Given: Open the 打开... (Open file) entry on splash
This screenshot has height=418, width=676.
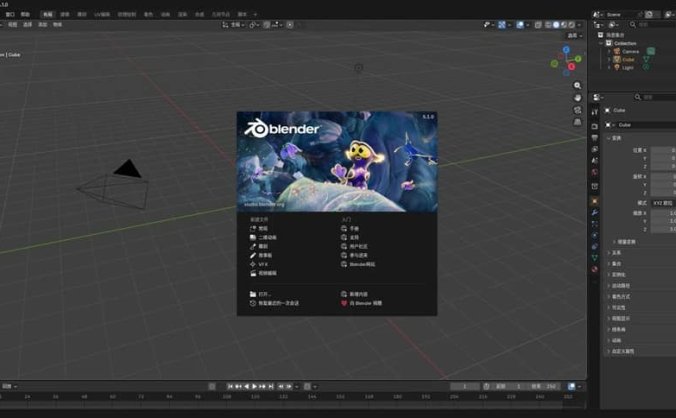Looking at the screenshot, I should tap(260, 294).
